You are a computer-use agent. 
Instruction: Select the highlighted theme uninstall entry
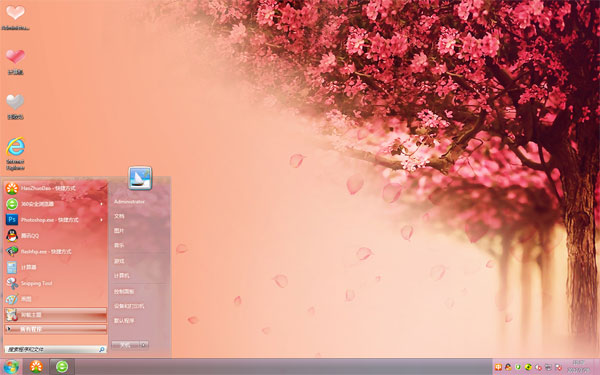click(55, 315)
